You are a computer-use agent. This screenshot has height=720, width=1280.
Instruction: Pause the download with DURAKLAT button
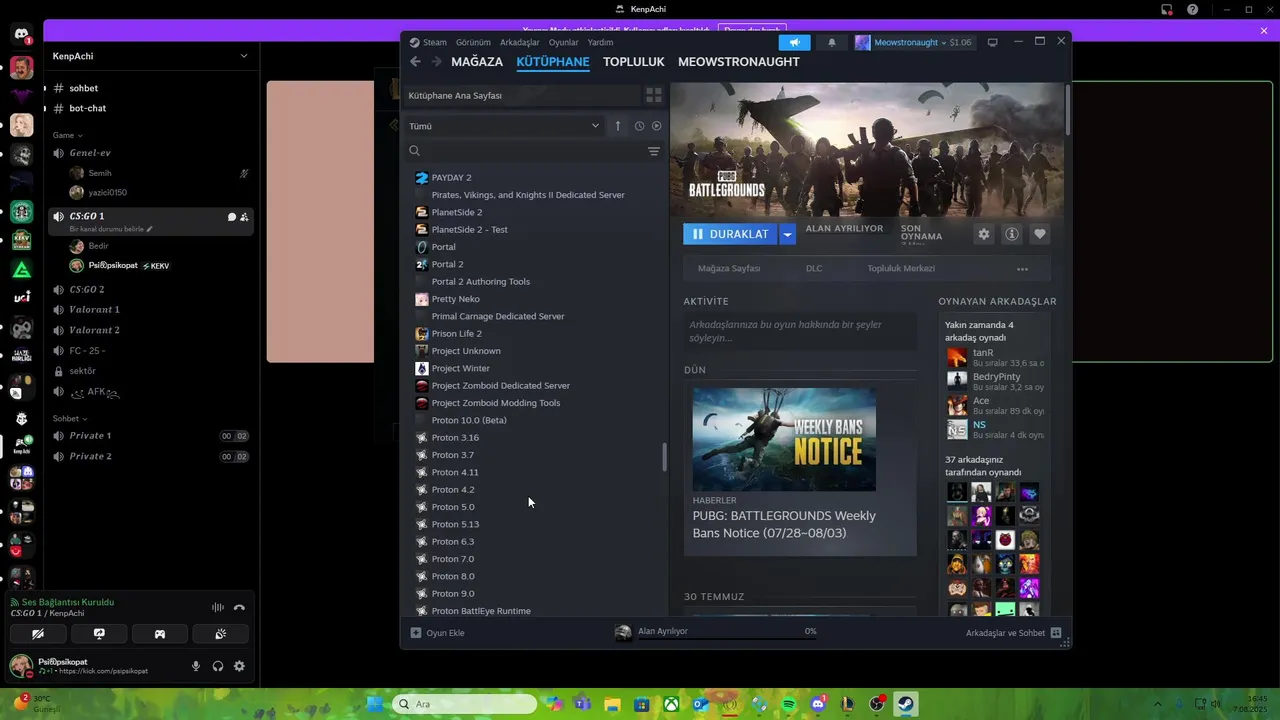tap(730, 234)
